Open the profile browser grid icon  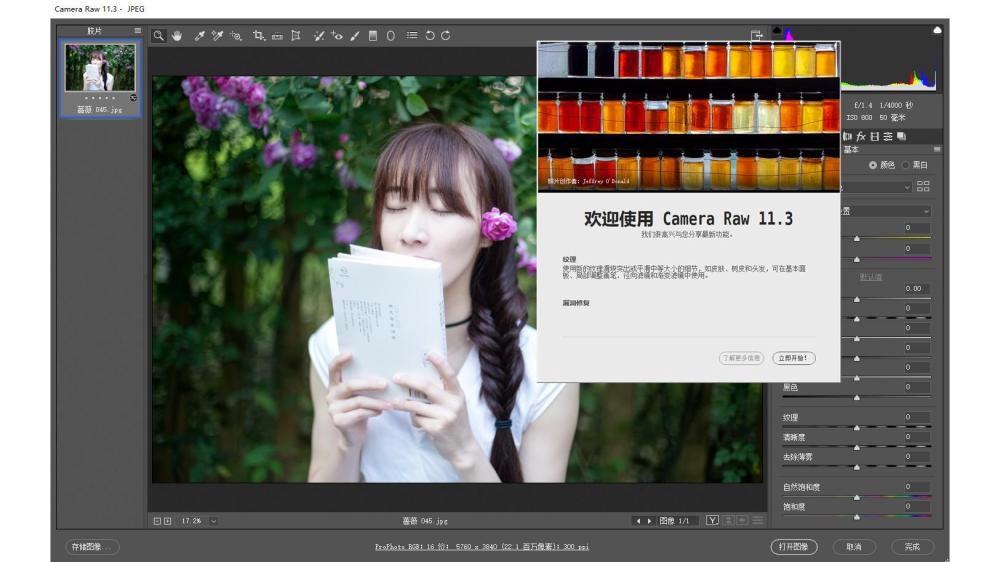tap(923, 186)
